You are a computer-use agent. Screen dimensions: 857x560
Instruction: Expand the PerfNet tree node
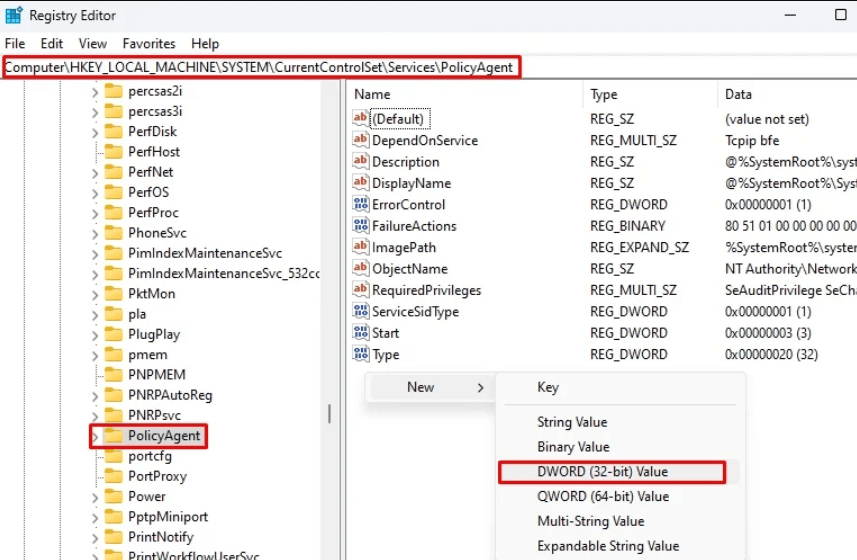(x=95, y=173)
